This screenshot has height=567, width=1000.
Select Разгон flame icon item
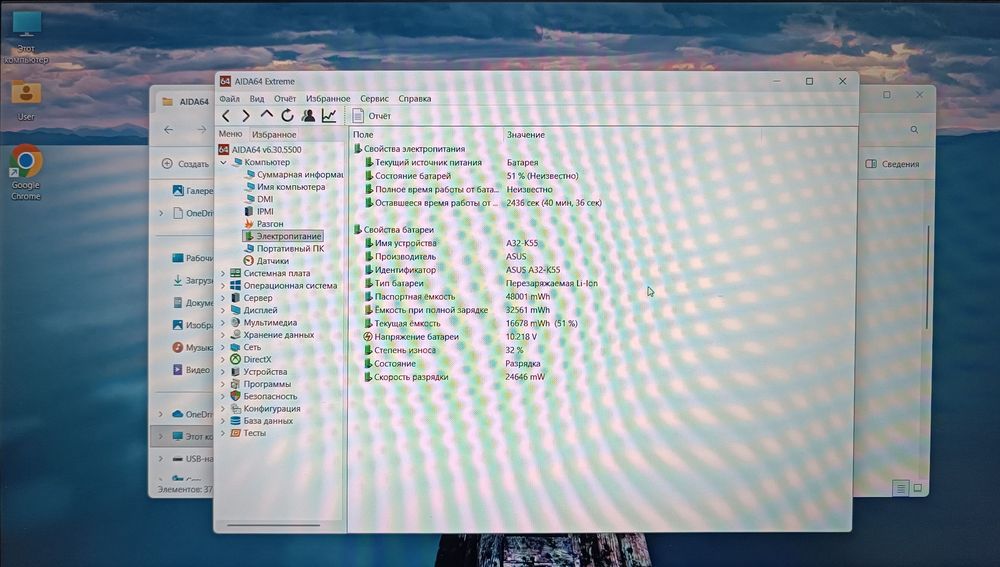click(249, 224)
